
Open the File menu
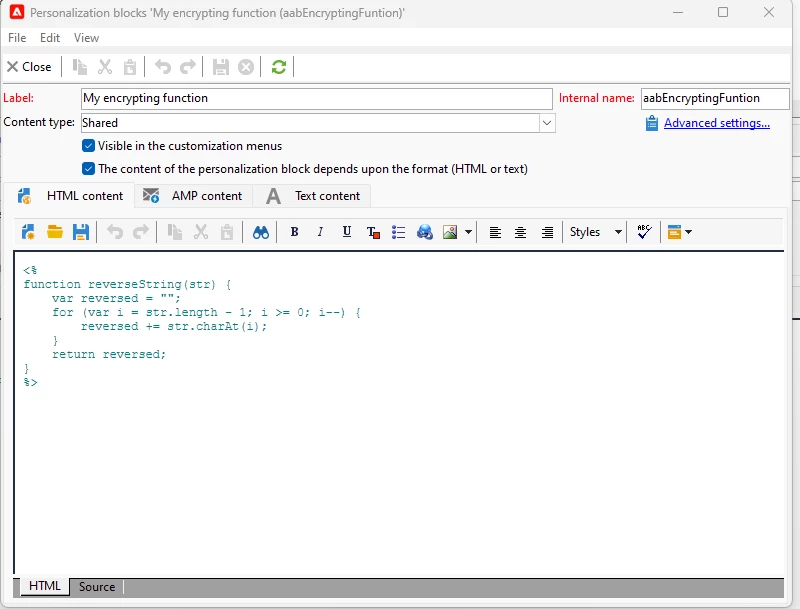tap(17, 38)
